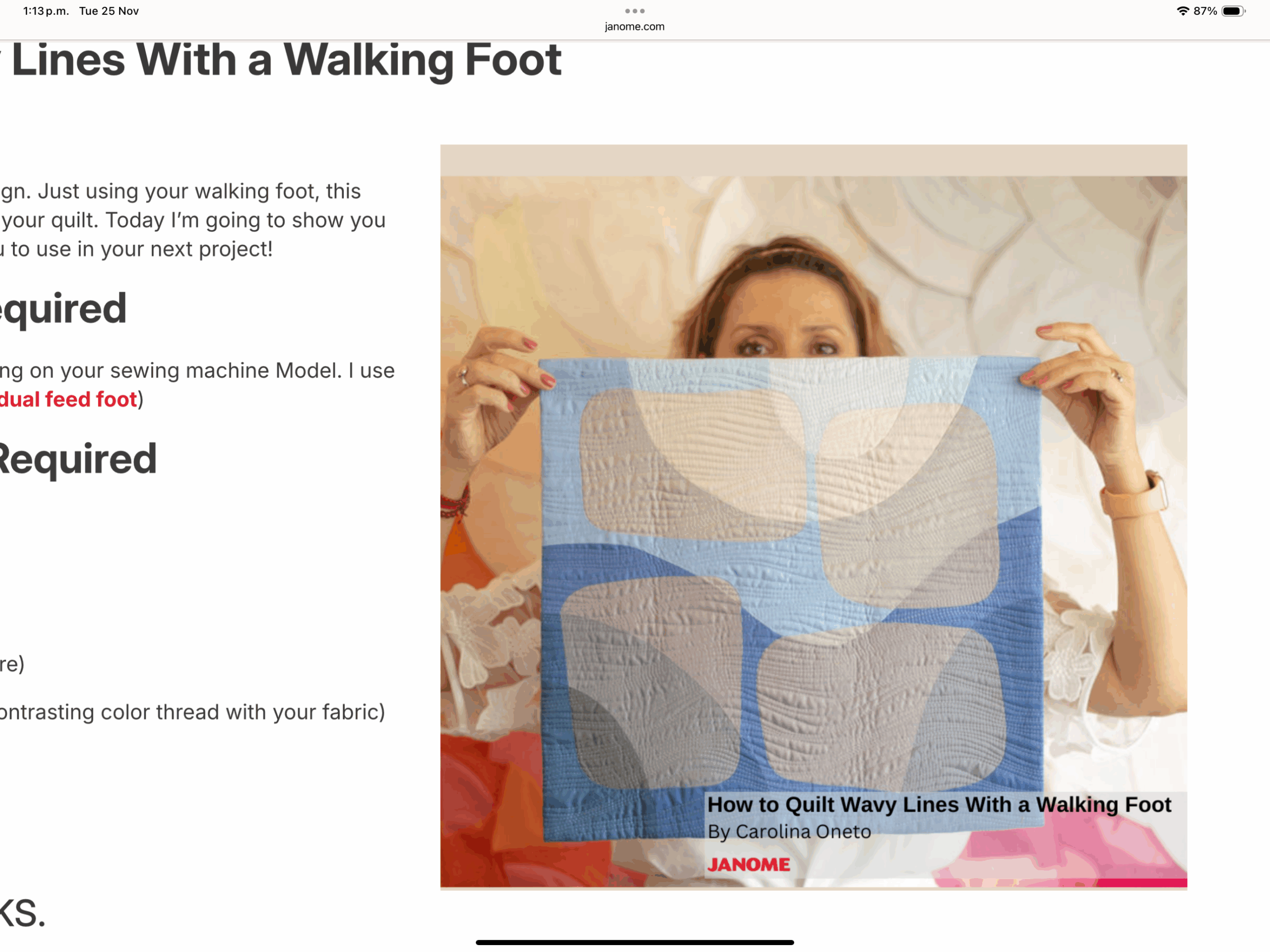
Task: Tap the battery icon in the status bar
Action: tap(1232, 11)
